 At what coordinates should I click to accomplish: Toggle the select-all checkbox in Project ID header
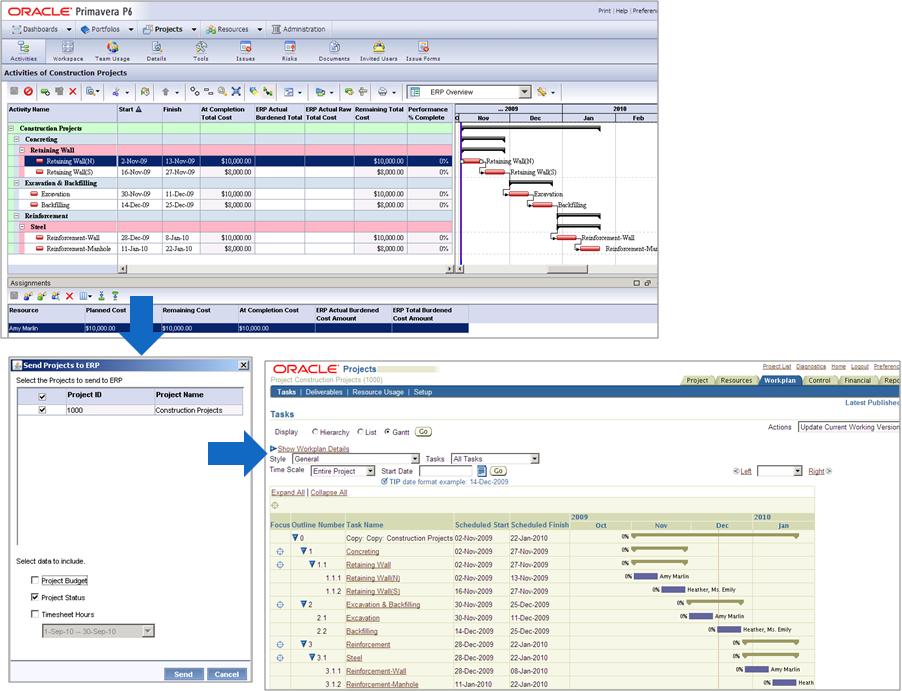pos(42,396)
